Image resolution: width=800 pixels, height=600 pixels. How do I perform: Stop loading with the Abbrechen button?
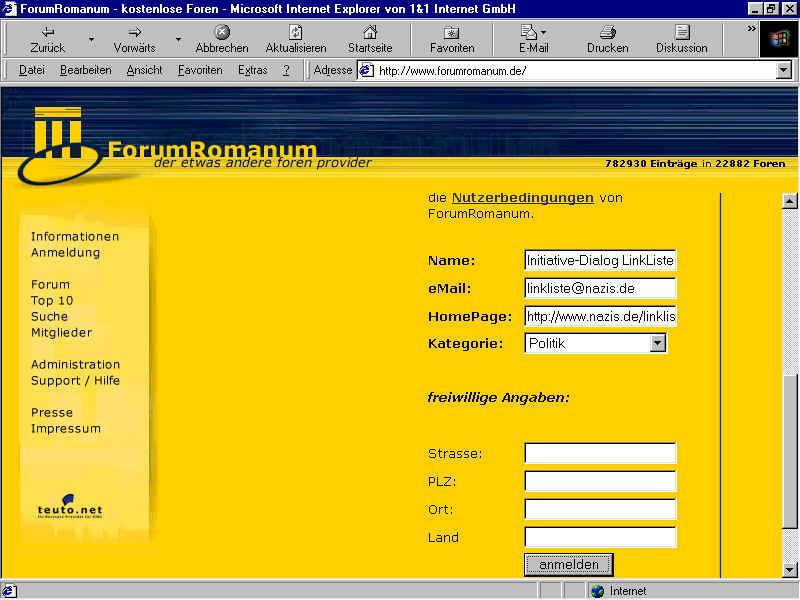222,39
